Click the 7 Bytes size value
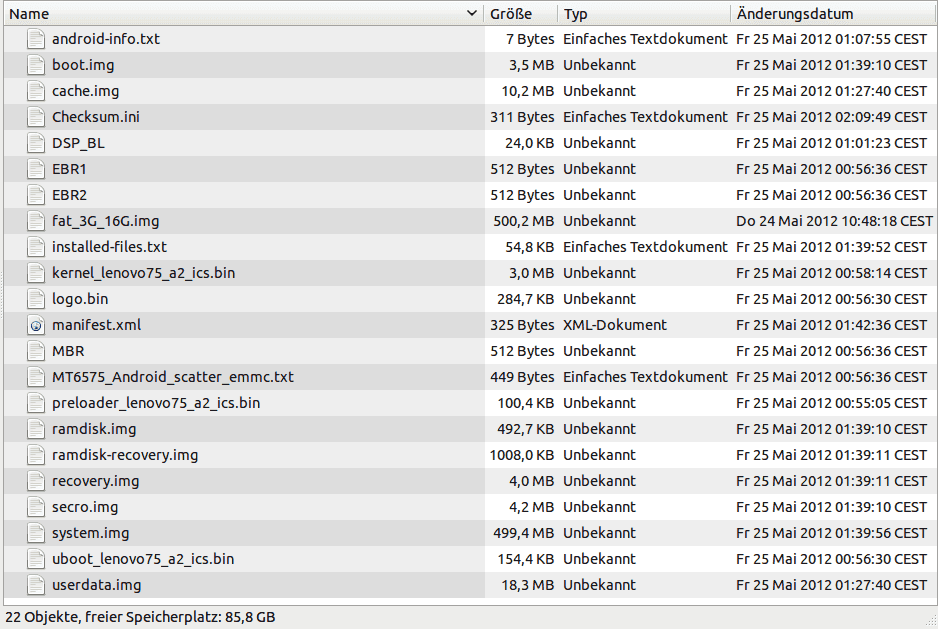 click(x=530, y=39)
